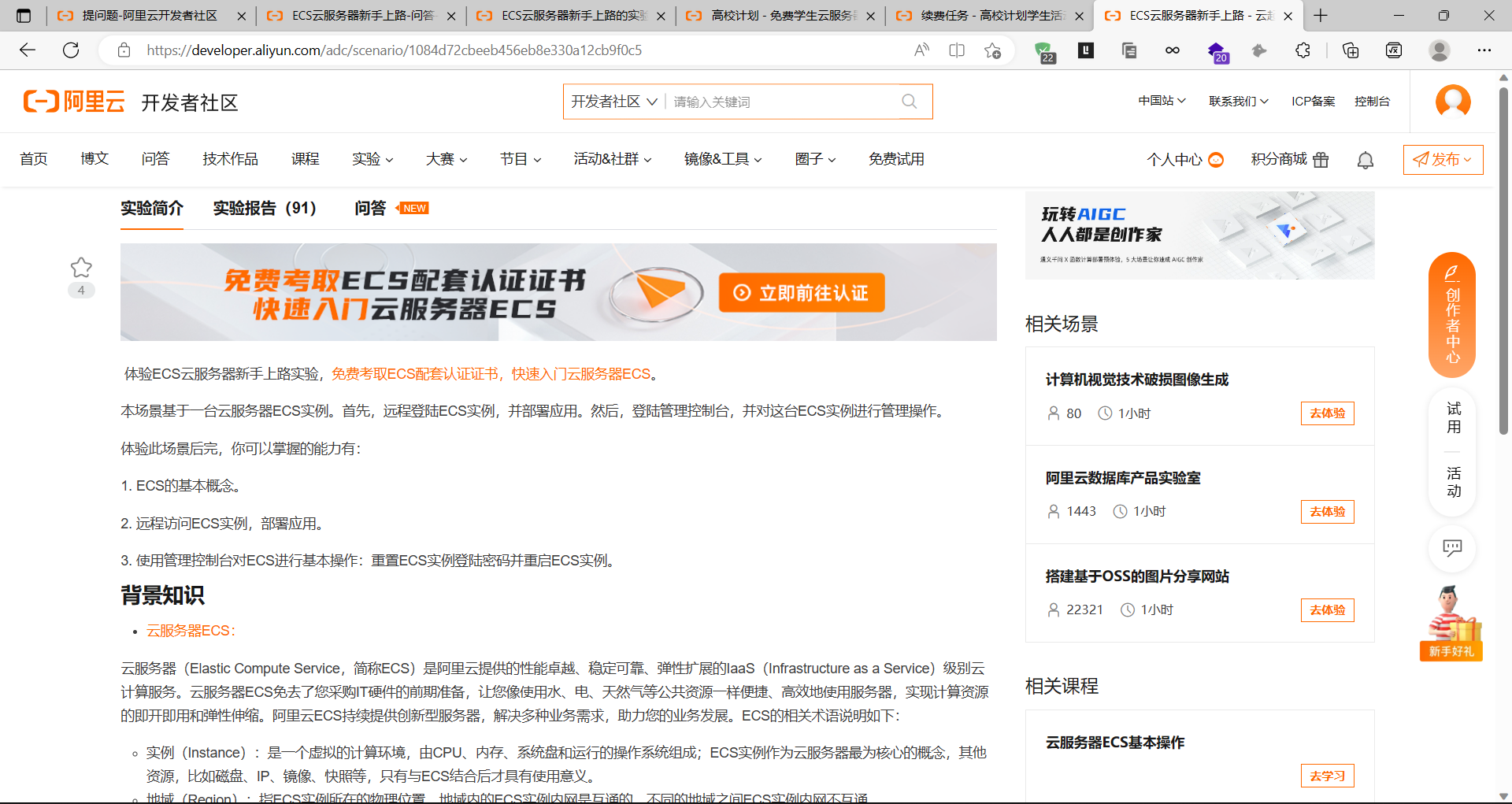The image size is (1512, 804).
Task: Open 博文 in navigation
Action: [94, 159]
